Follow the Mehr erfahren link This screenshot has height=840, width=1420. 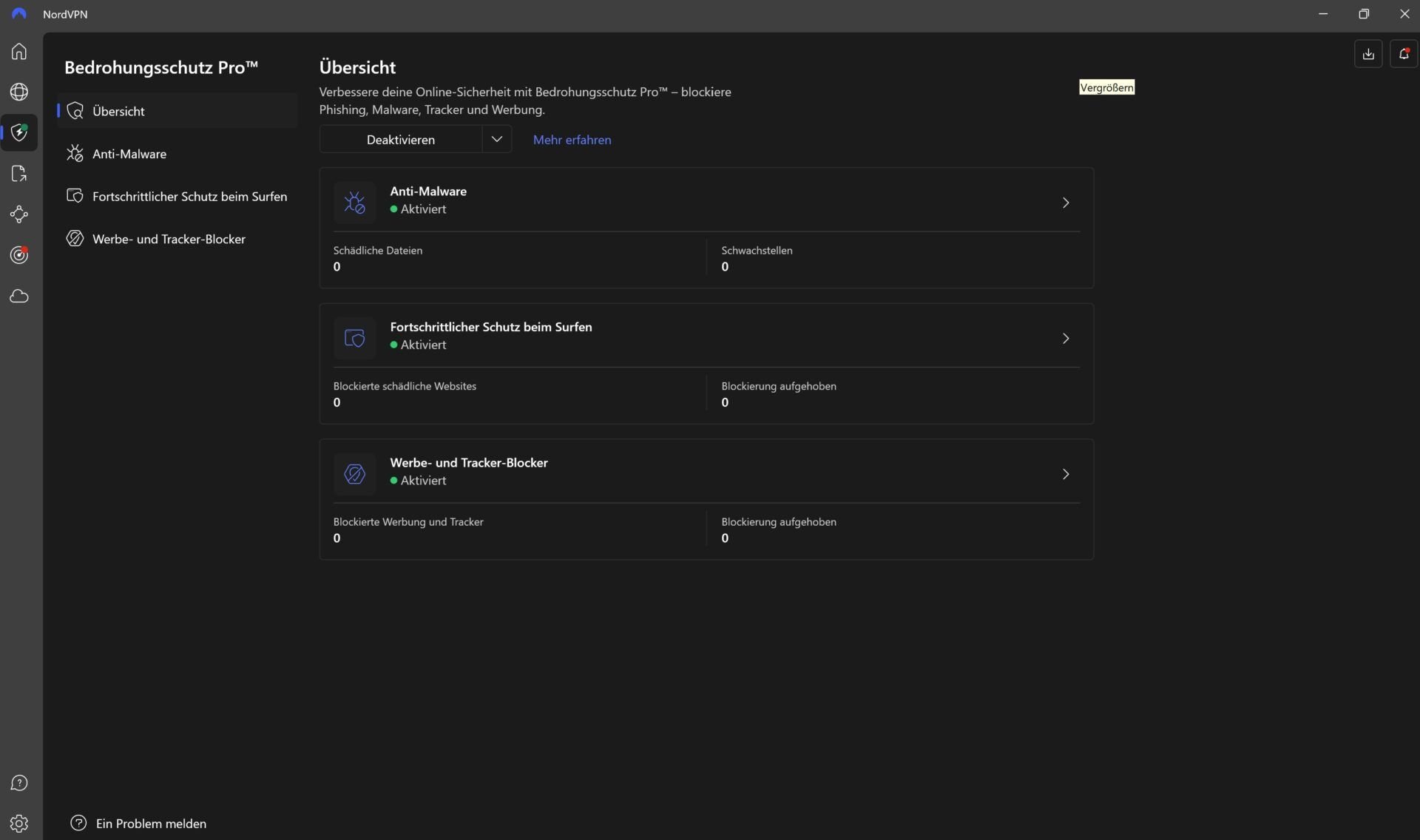pos(572,140)
